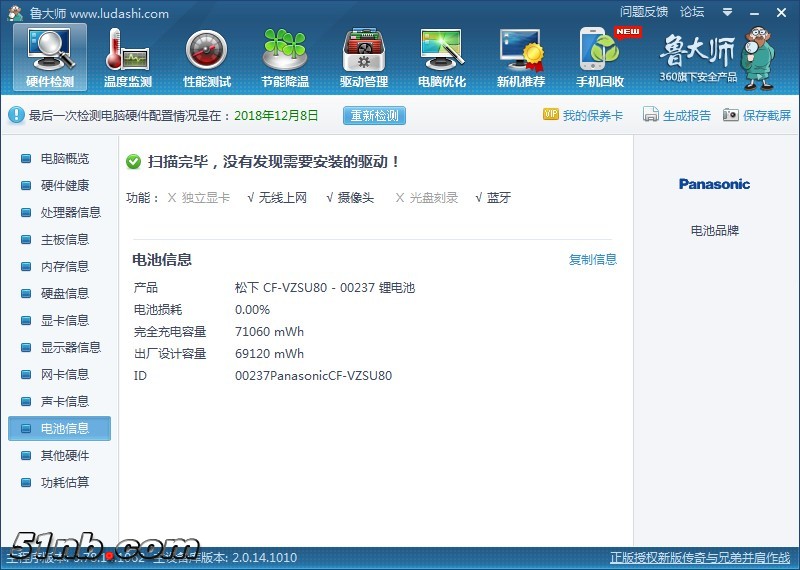800x570 pixels.
Task: Open the 硬件检测 hardware detection icon
Action: coord(49,57)
